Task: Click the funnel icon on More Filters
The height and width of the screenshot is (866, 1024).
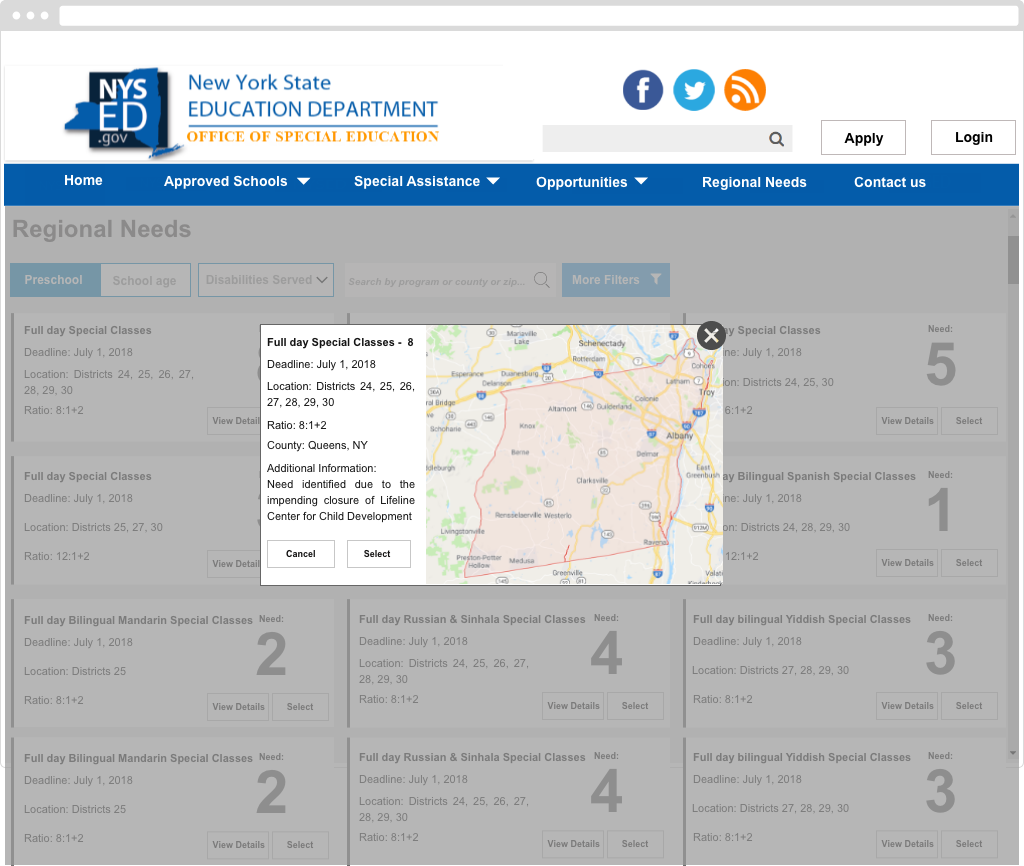Action: (x=655, y=280)
